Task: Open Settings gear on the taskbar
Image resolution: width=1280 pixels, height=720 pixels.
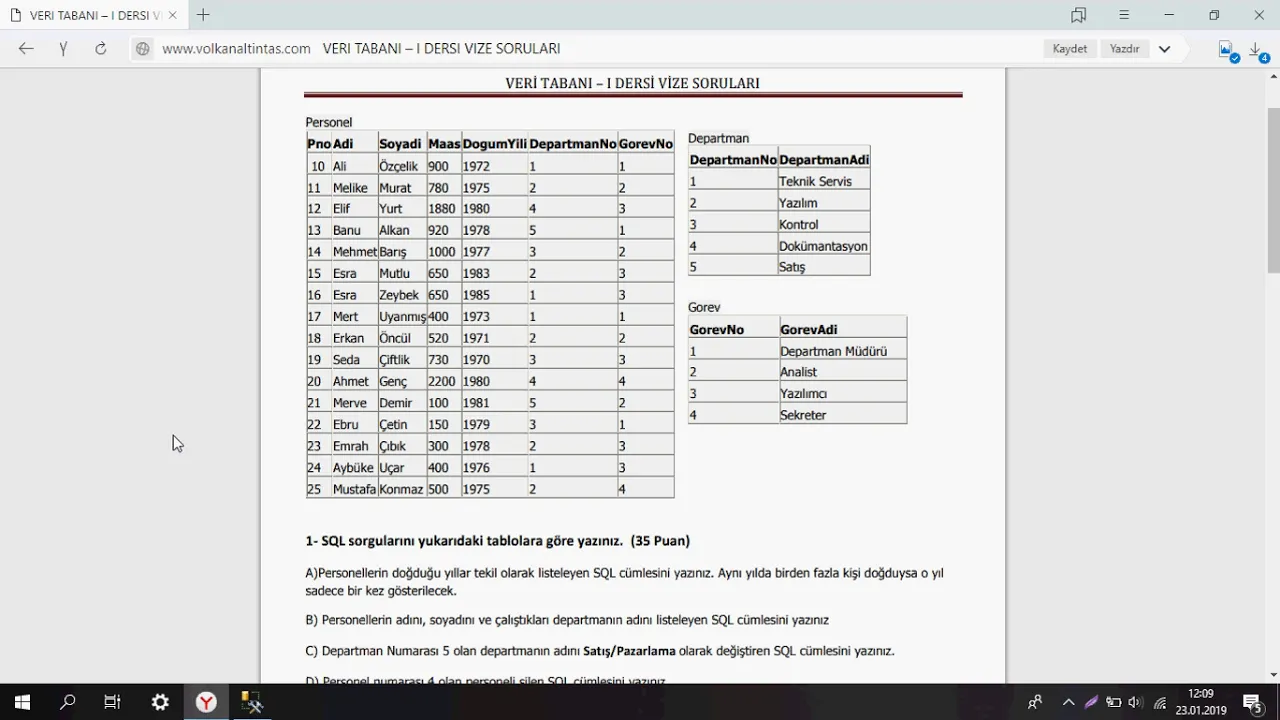Action: pos(160,702)
